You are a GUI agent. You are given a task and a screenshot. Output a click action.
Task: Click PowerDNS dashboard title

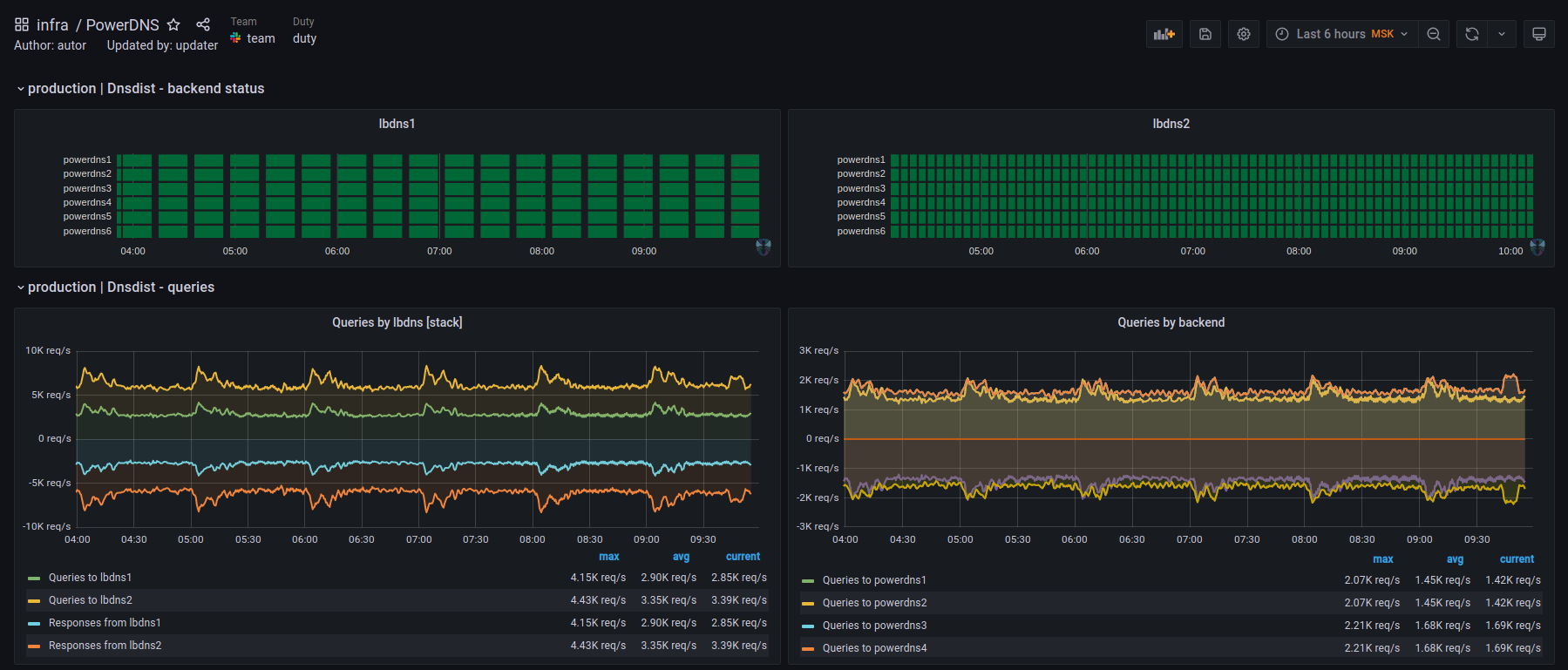[x=122, y=24]
